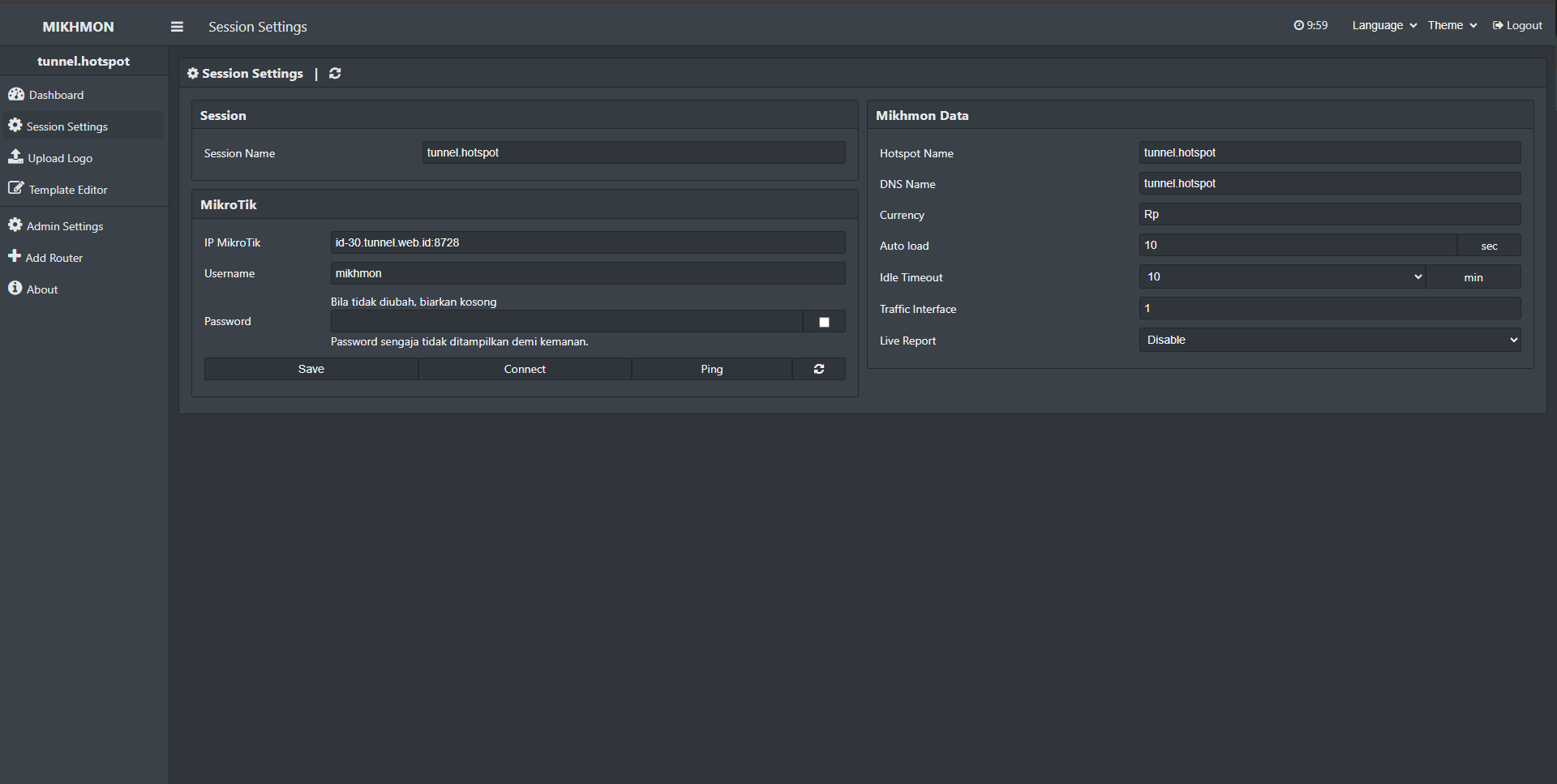1557x784 pixels.
Task: Expand the Live Report dropdown
Action: (x=1329, y=341)
